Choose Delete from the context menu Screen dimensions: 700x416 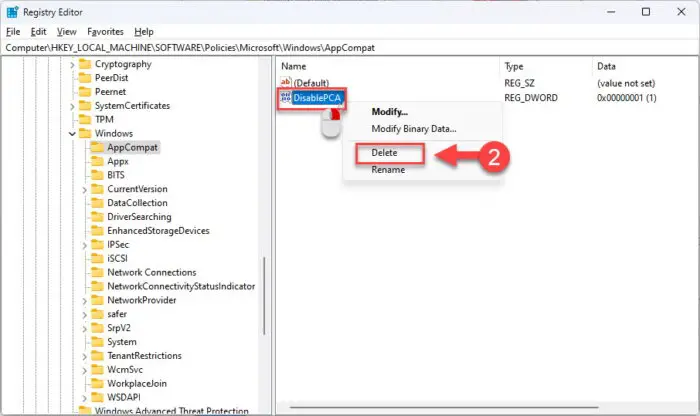click(x=384, y=153)
